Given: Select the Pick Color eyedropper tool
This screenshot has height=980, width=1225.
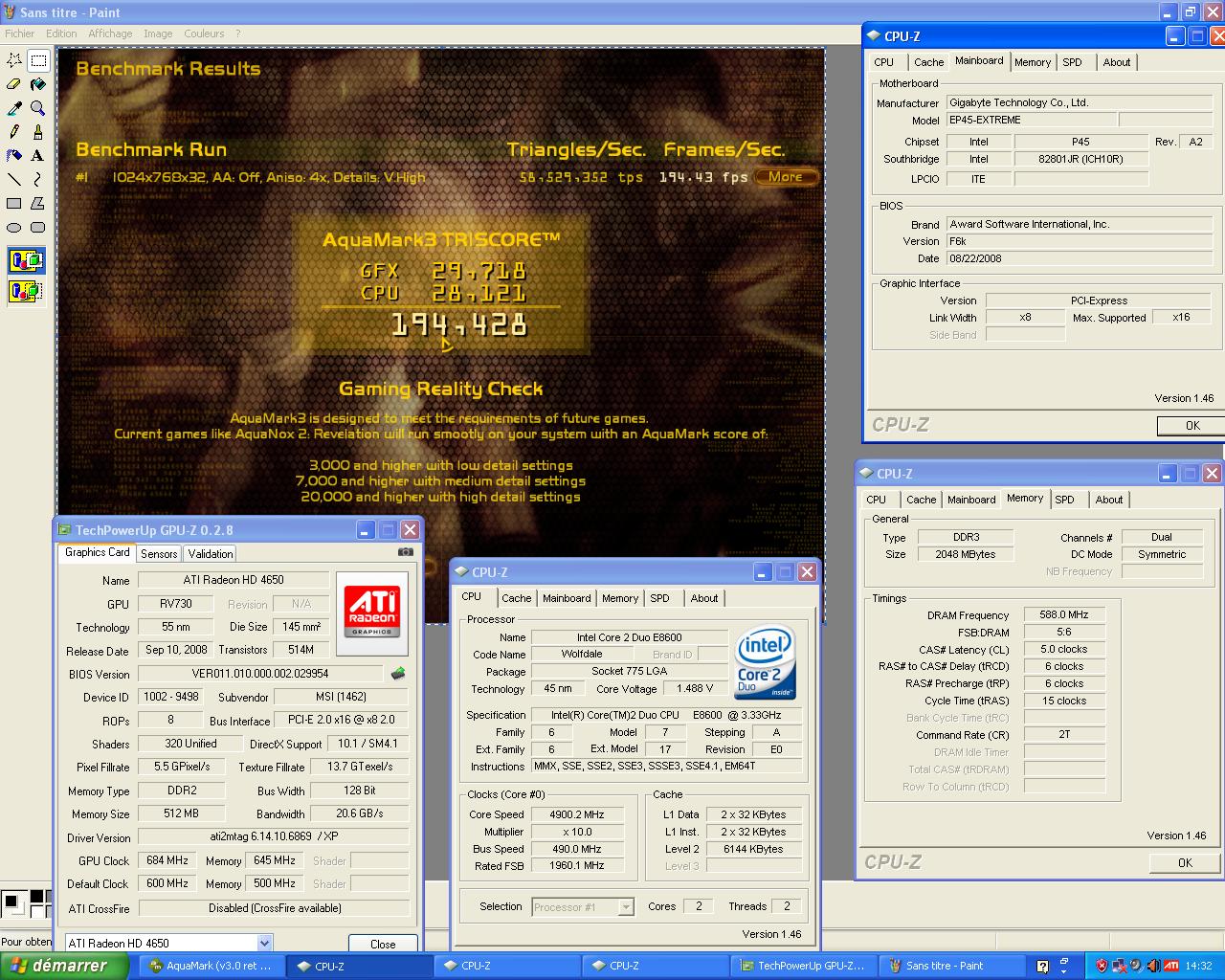Looking at the screenshot, I should pyautogui.click(x=14, y=108).
